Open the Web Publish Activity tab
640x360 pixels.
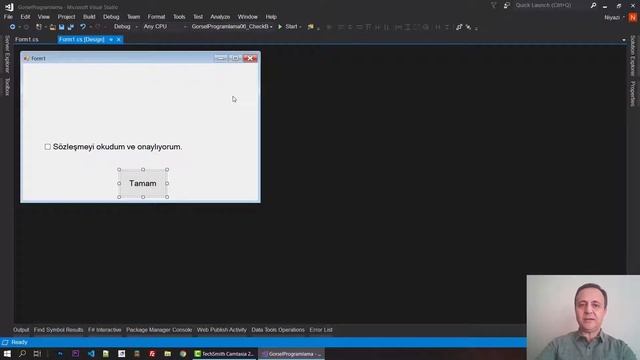[x=222, y=330]
